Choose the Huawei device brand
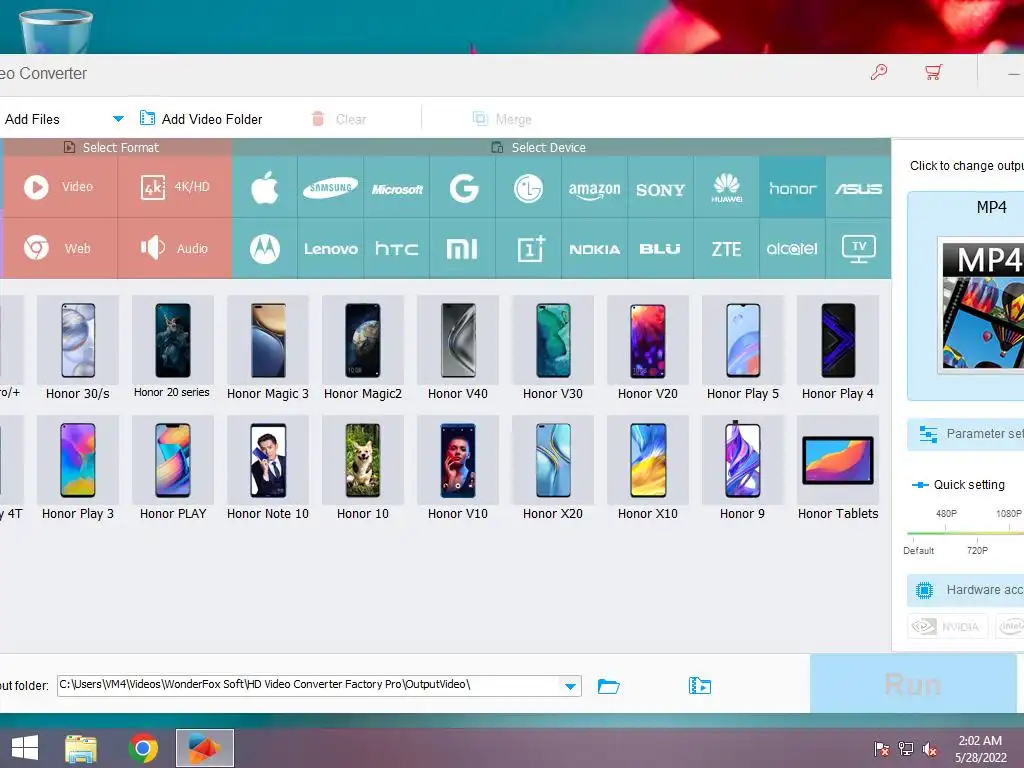Image resolution: width=1024 pixels, height=768 pixels. coord(726,188)
